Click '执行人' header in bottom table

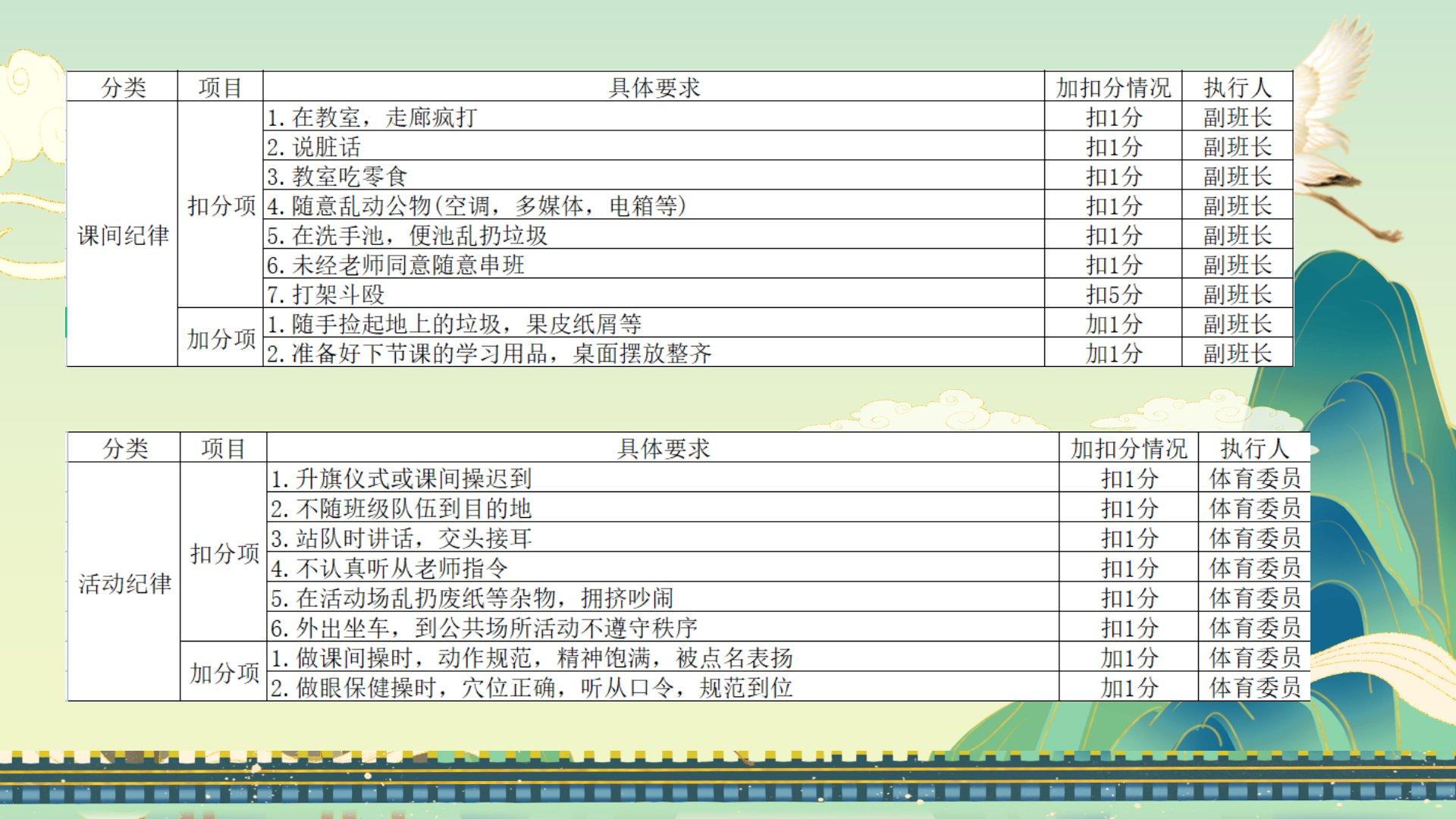pyautogui.click(x=1254, y=448)
